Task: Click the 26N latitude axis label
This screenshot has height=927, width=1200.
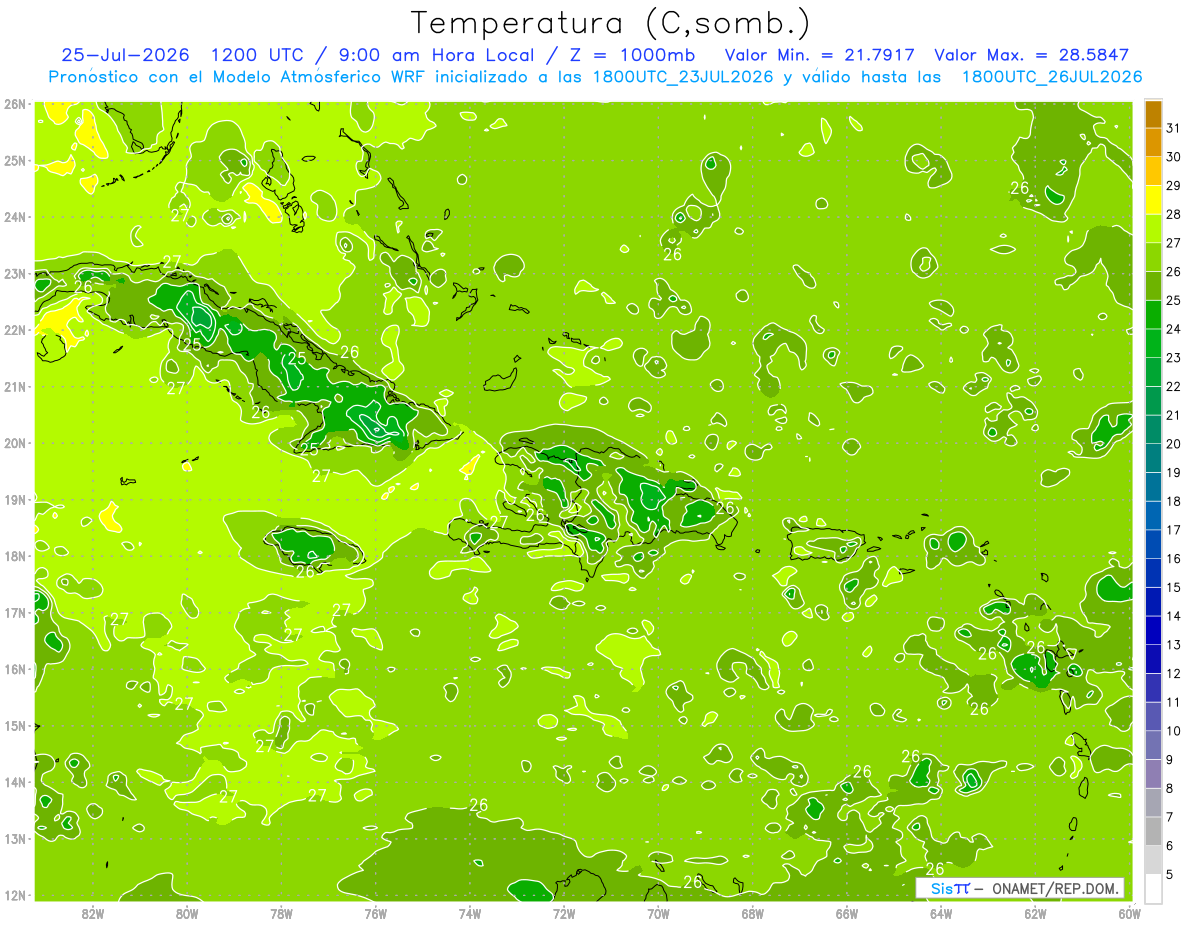Action: point(15,104)
